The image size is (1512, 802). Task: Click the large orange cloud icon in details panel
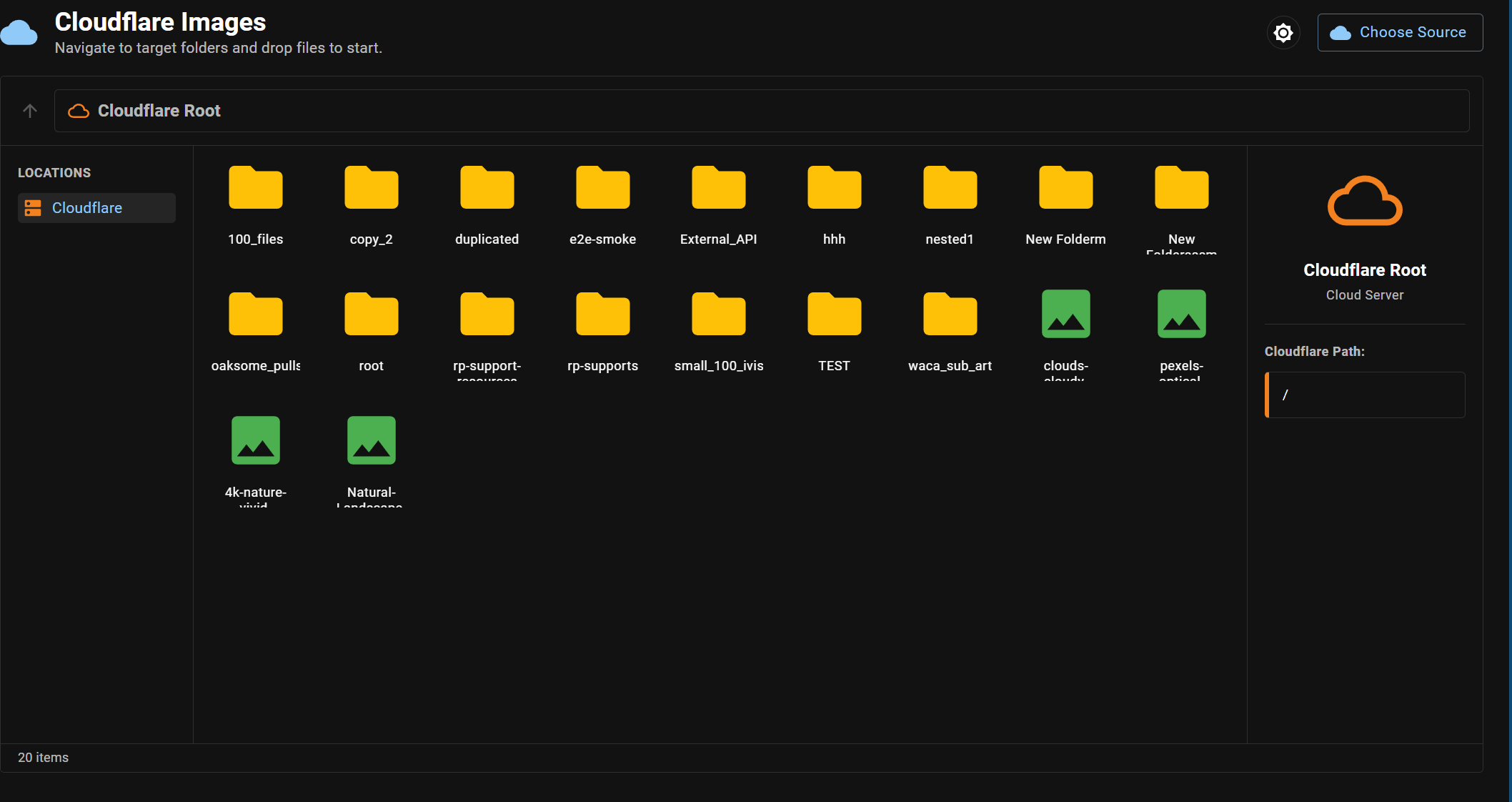[1365, 201]
